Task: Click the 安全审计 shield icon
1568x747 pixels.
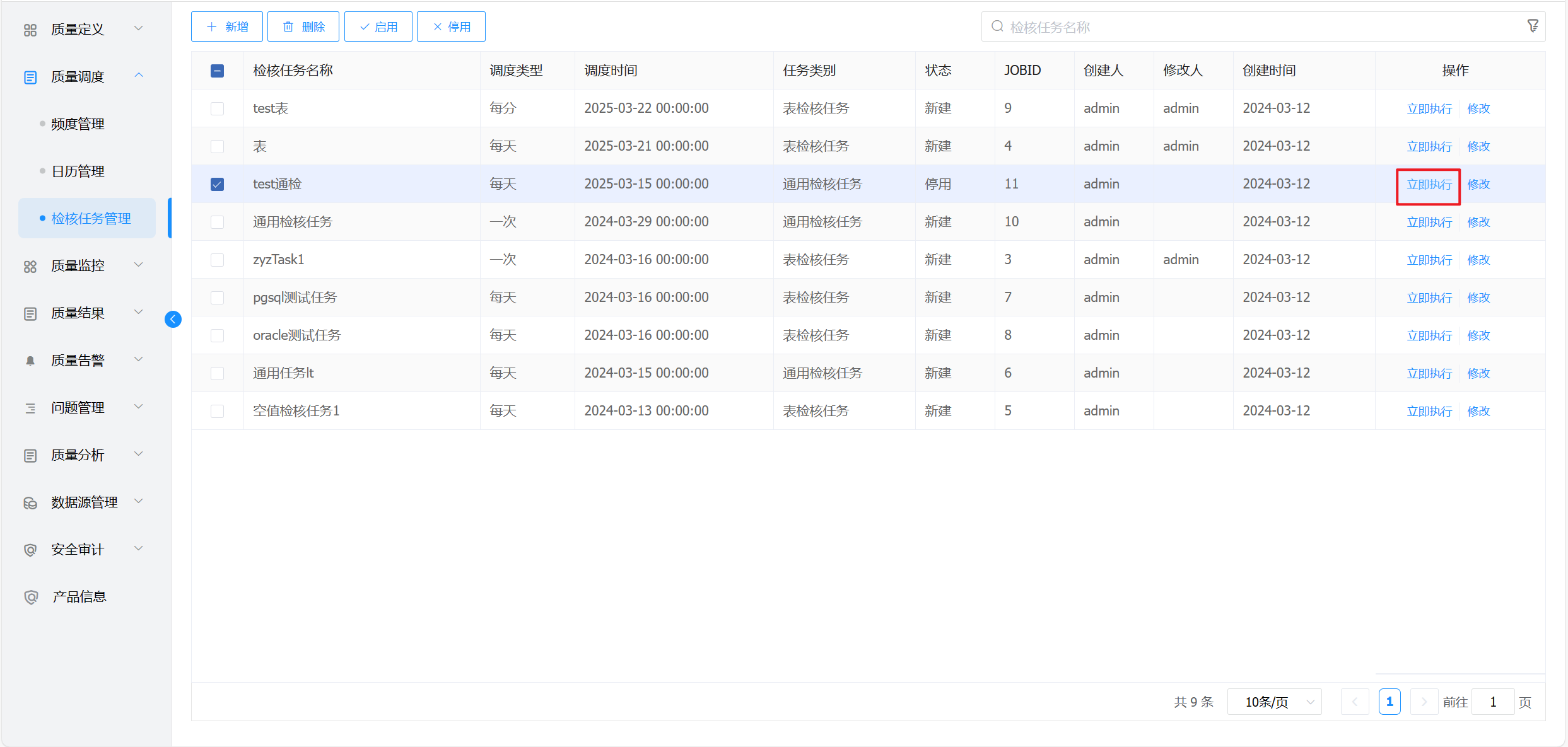Action: [x=30, y=550]
